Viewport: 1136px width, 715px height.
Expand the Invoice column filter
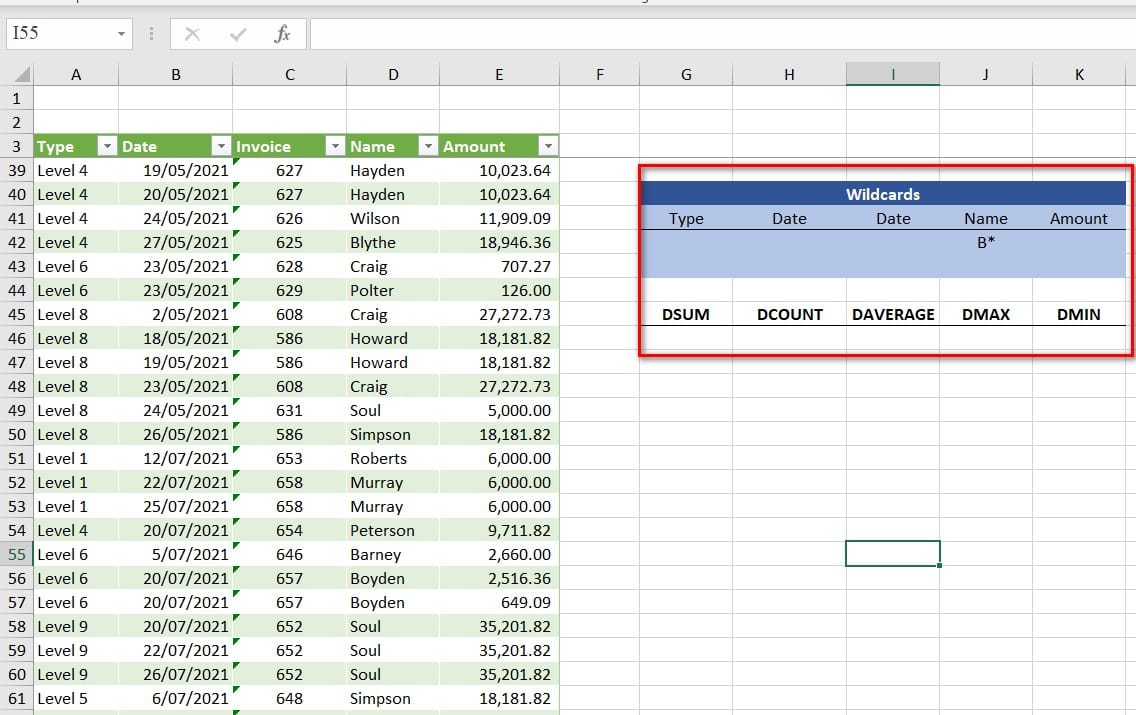pyautogui.click(x=334, y=146)
